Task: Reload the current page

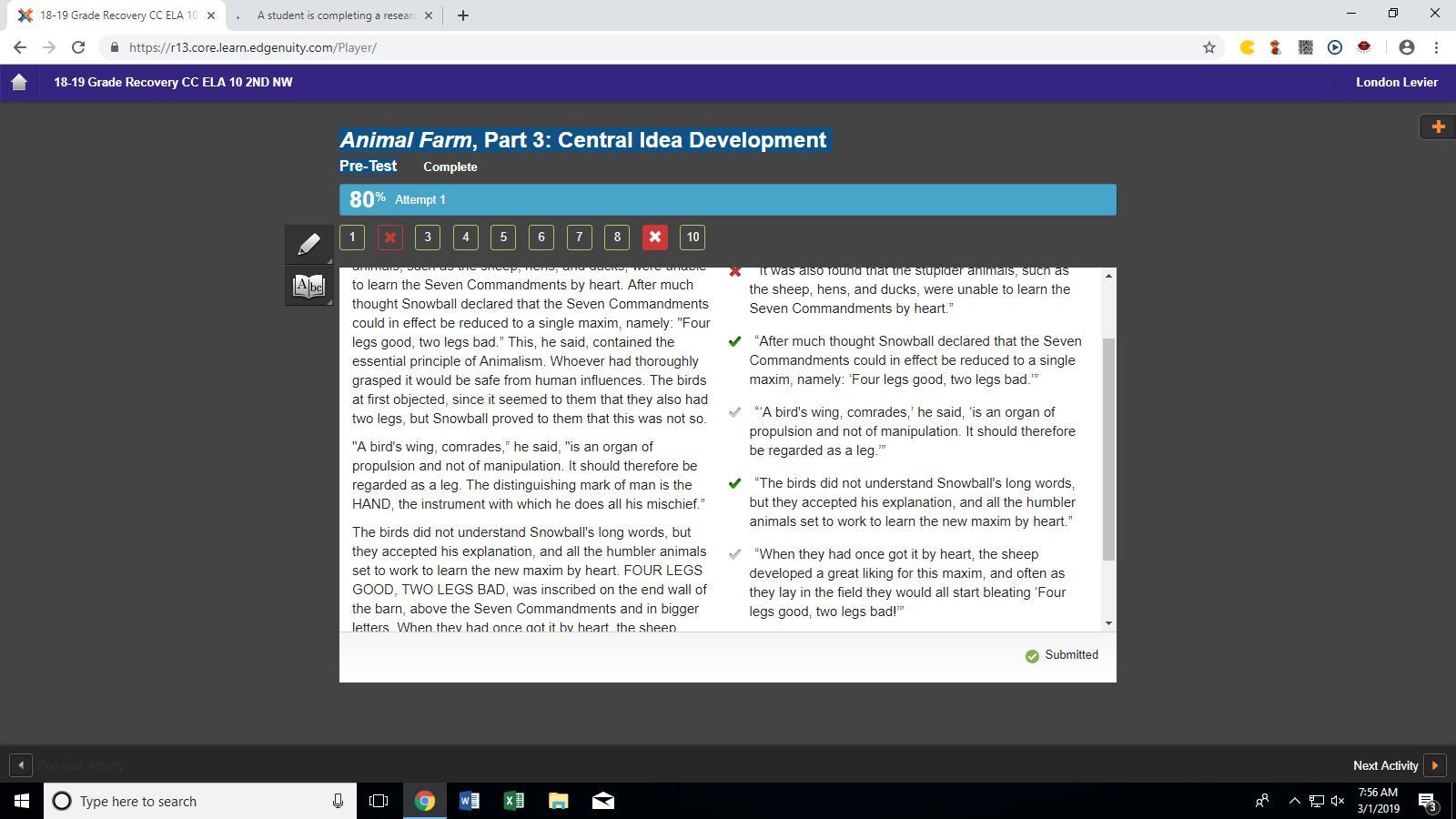Action: pos(78,47)
